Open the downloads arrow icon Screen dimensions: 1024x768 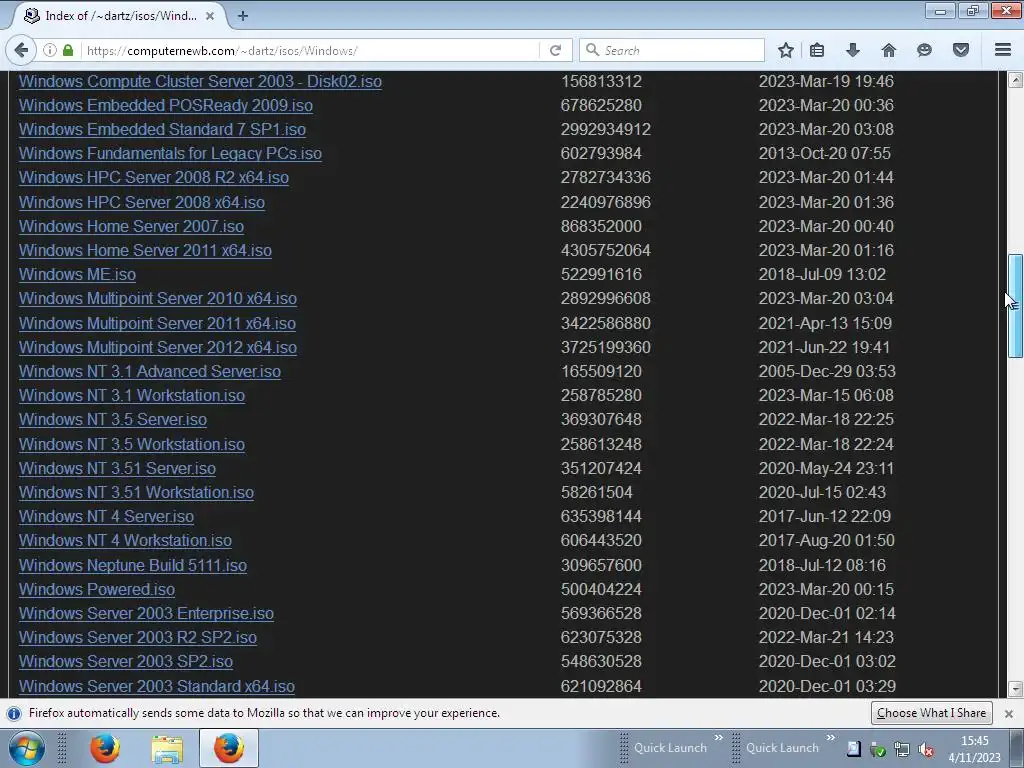click(x=853, y=50)
